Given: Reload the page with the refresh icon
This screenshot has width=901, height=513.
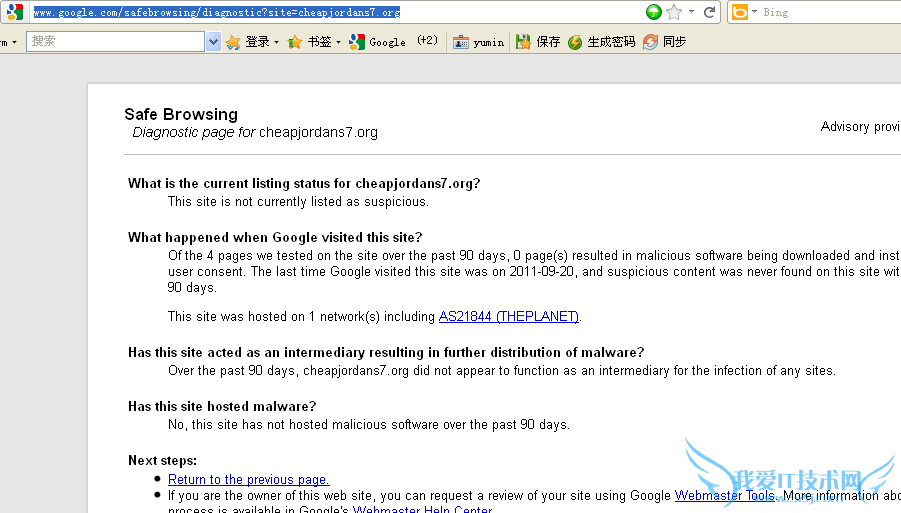Looking at the screenshot, I should coord(710,12).
